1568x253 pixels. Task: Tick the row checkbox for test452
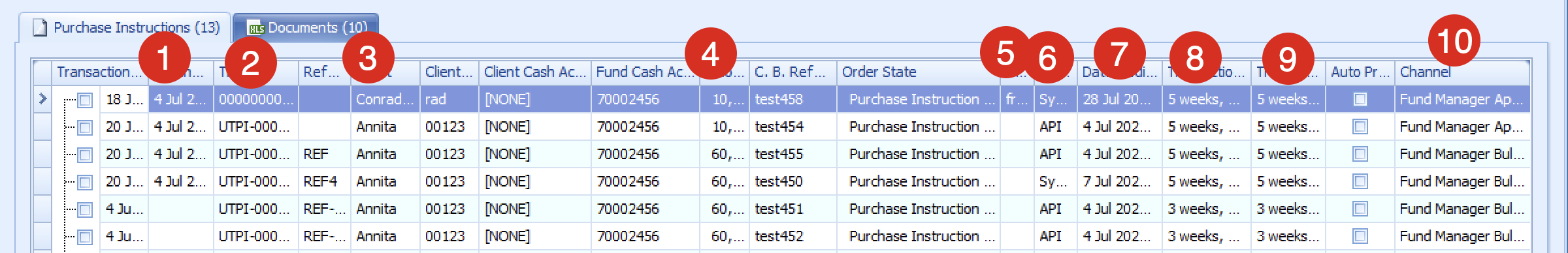85,237
